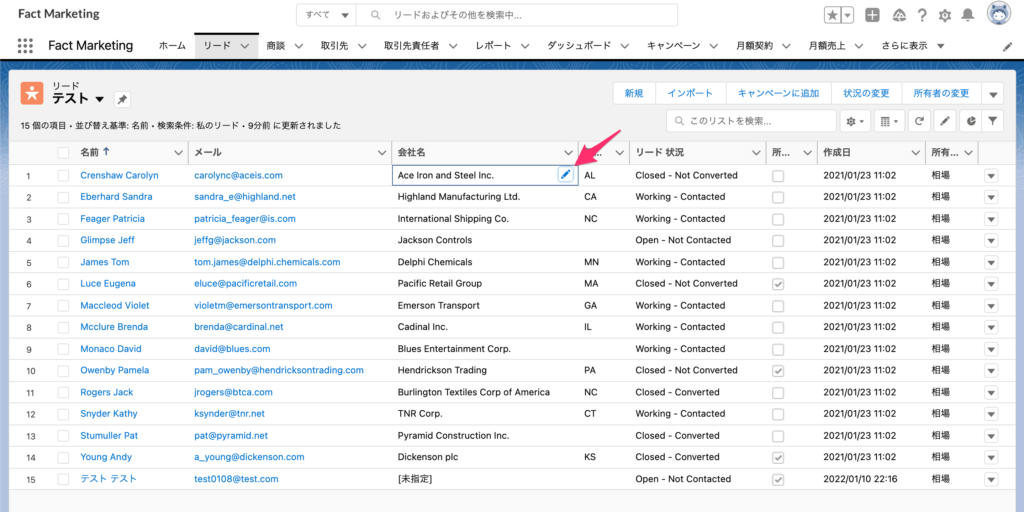This screenshot has height=512, width=1024.
Task: Open the App Launcher grid icon
Action: (26, 46)
